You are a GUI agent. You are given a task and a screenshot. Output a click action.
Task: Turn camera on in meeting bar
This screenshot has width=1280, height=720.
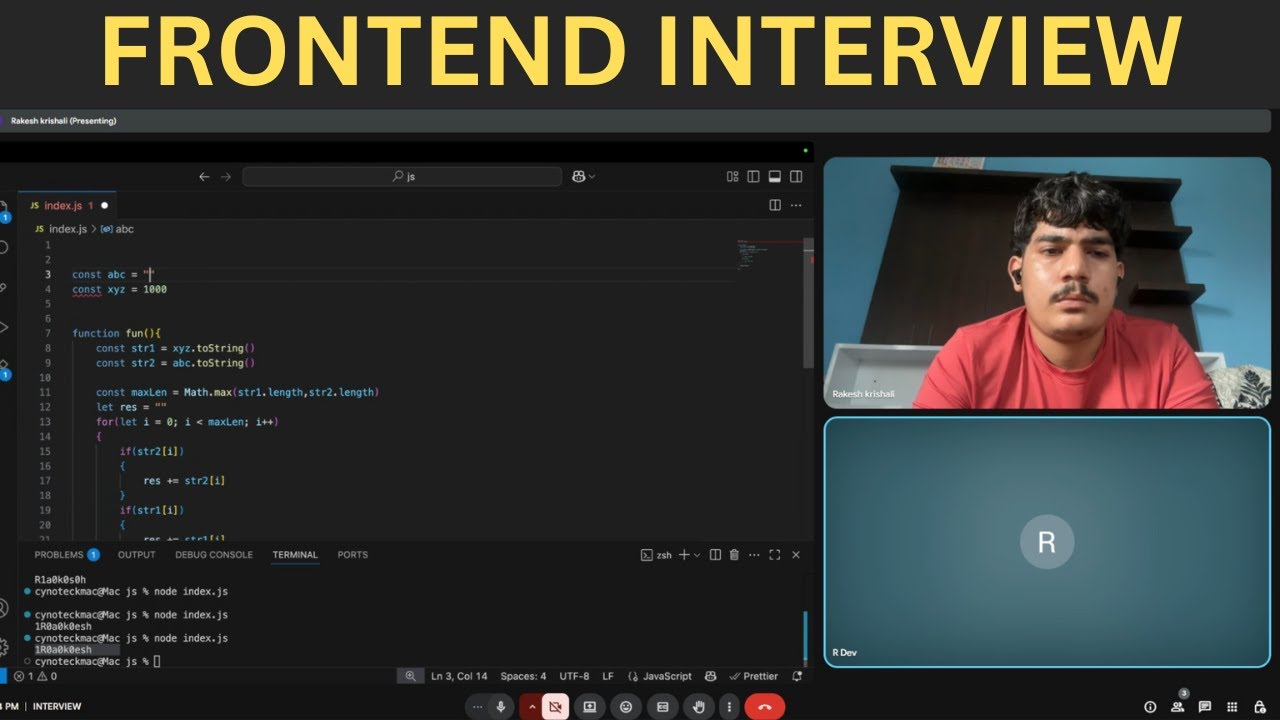(x=556, y=706)
